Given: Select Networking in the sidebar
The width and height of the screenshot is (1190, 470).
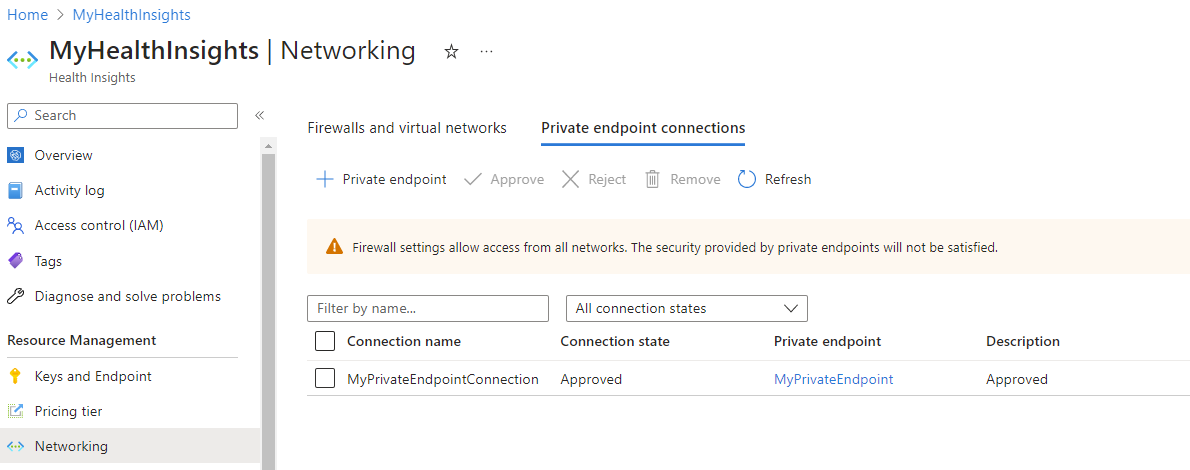Looking at the screenshot, I should tap(130, 446).
